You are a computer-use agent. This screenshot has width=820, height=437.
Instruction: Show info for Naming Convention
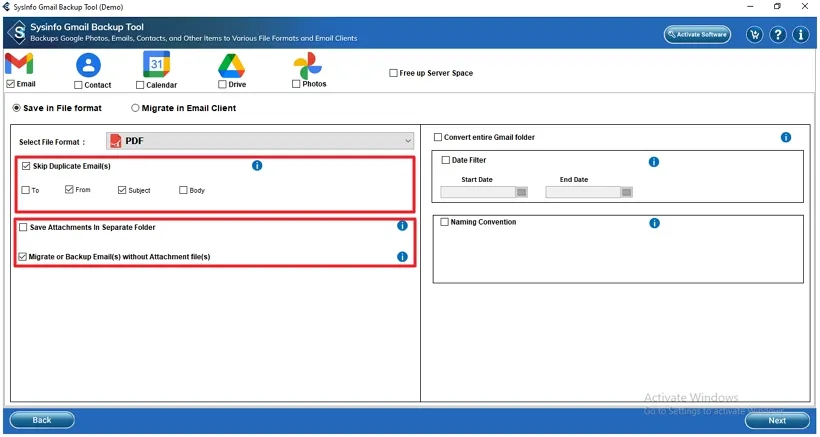click(x=654, y=223)
